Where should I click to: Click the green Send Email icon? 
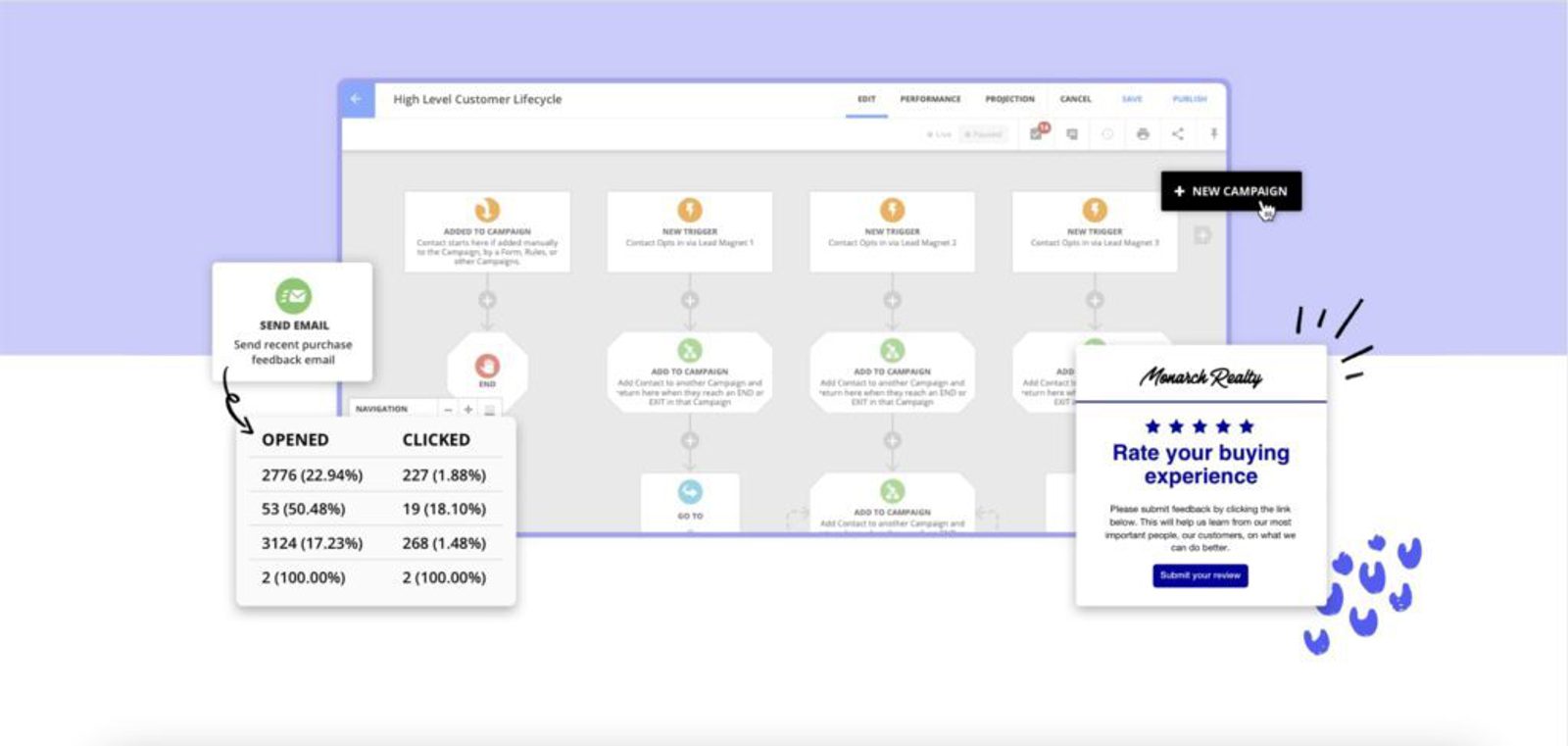(x=293, y=296)
